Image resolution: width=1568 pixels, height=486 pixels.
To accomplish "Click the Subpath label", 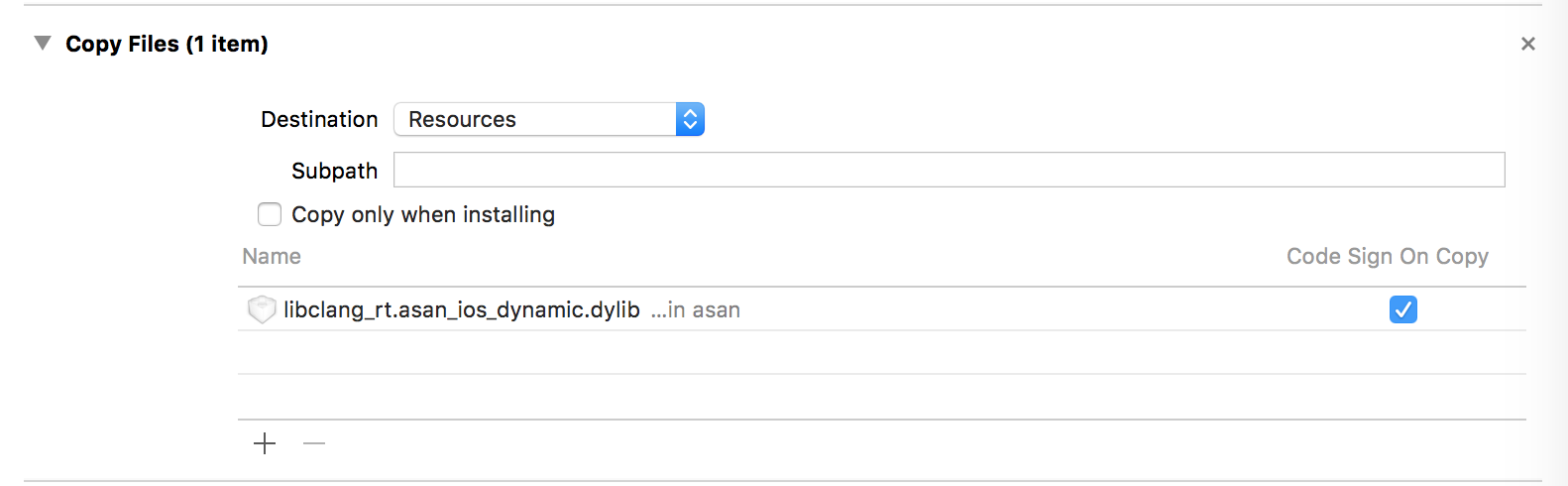I will pyautogui.click(x=334, y=171).
